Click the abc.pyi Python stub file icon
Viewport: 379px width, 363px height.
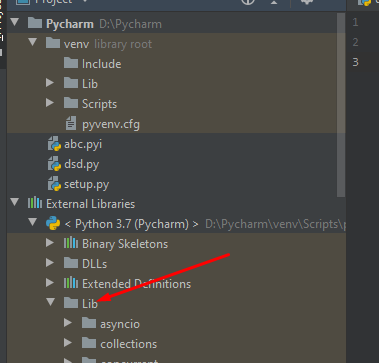(54, 144)
